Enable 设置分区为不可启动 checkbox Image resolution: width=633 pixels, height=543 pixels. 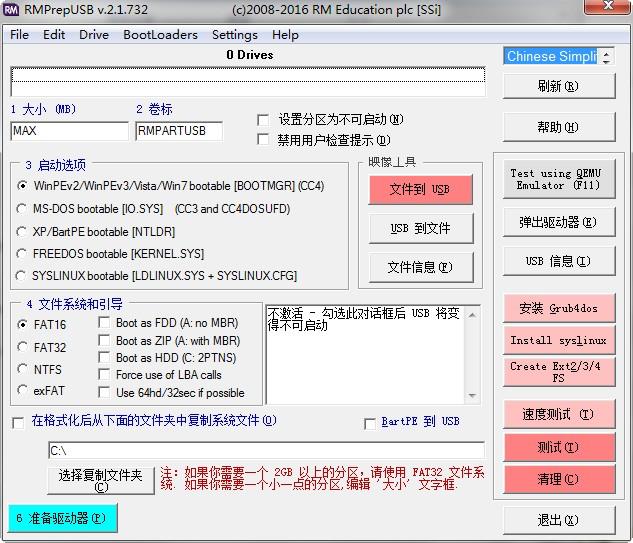click(x=264, y=119)
